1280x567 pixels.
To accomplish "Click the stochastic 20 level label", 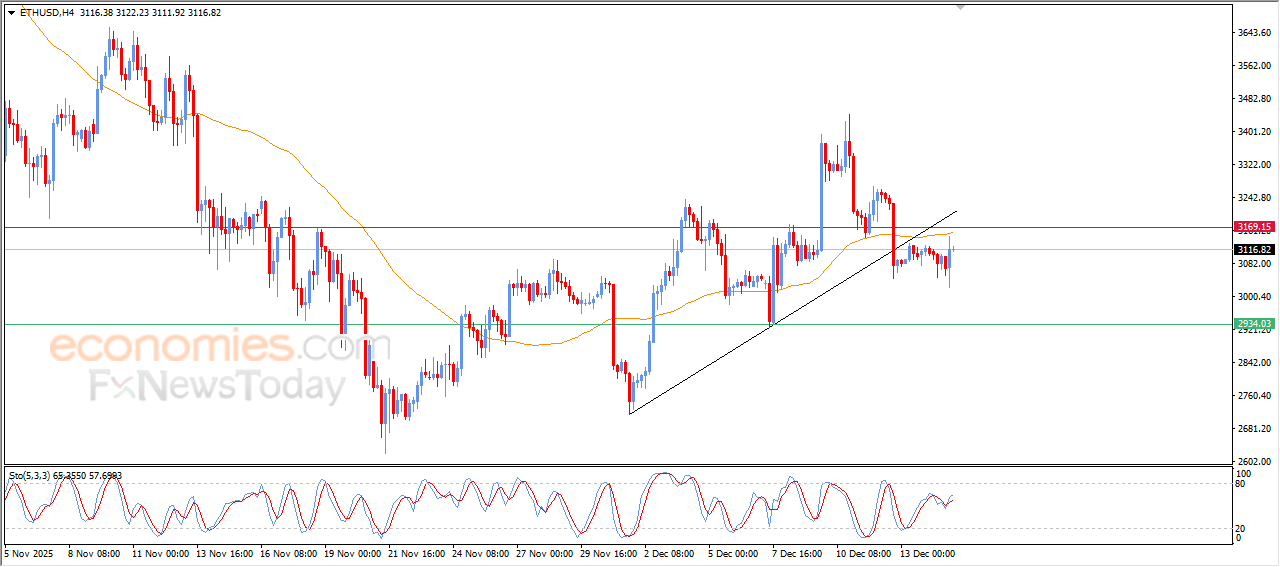I will point(1241,527).
